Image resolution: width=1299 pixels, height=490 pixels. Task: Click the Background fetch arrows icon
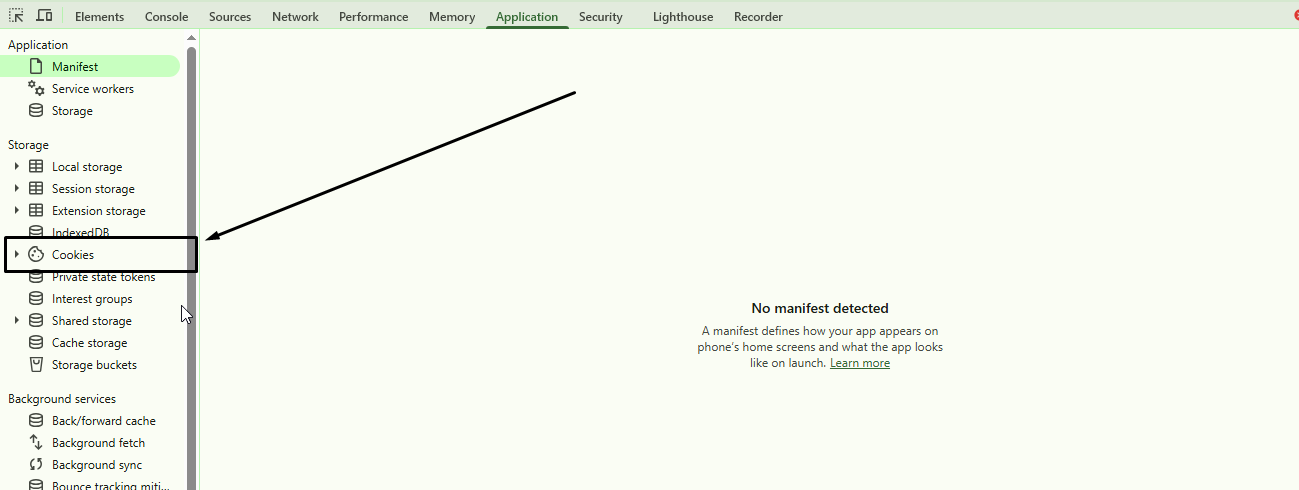tap(36, 443)
